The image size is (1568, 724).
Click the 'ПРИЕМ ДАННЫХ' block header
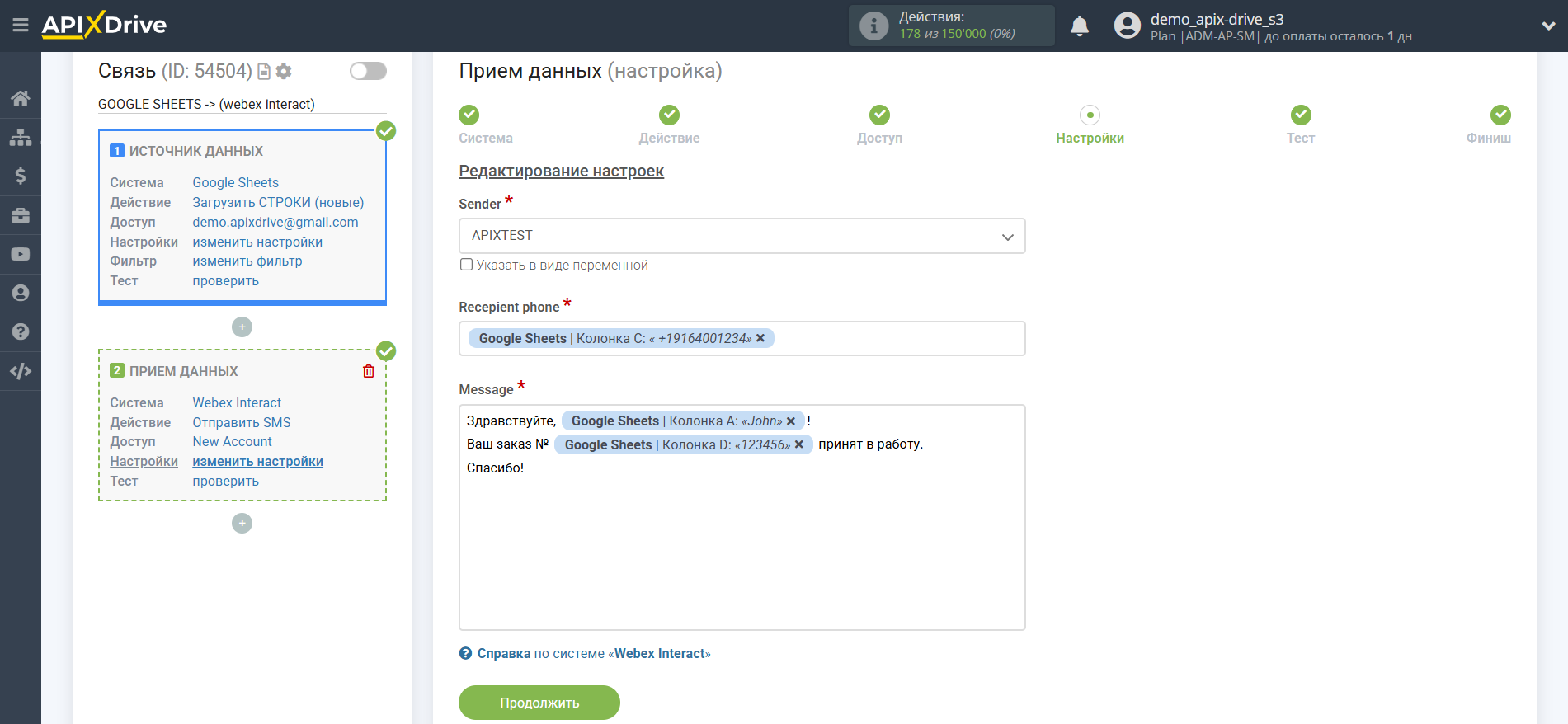tap(183, 371)
